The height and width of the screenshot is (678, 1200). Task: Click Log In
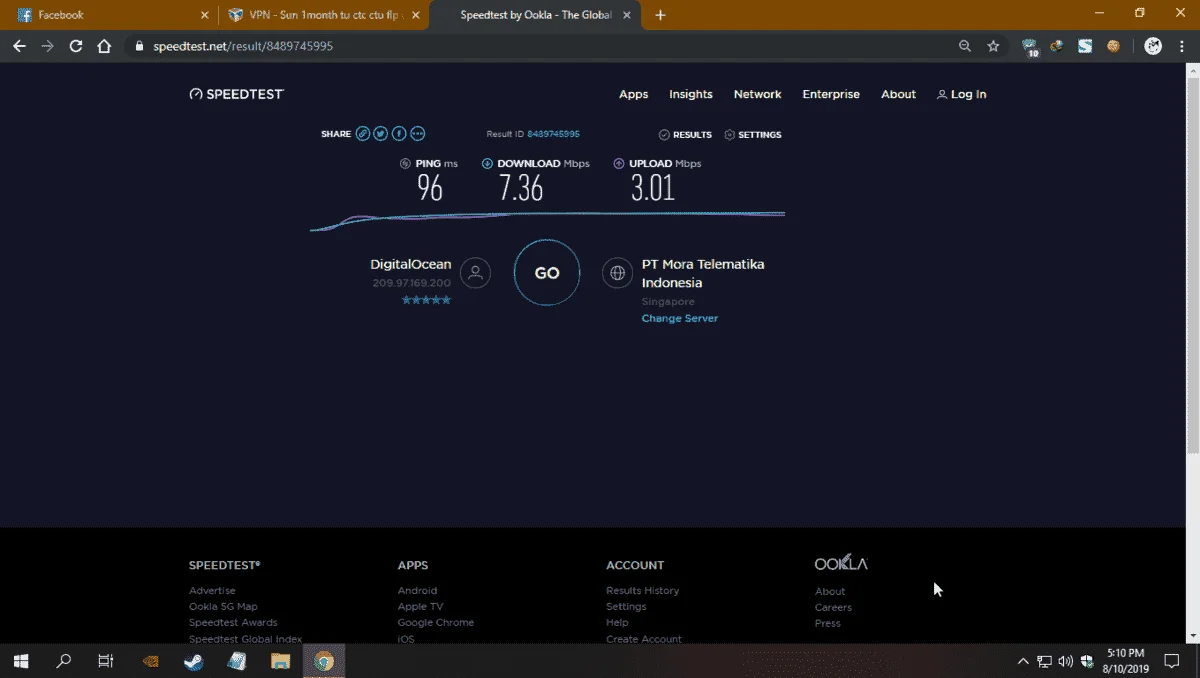coord(961,94)
